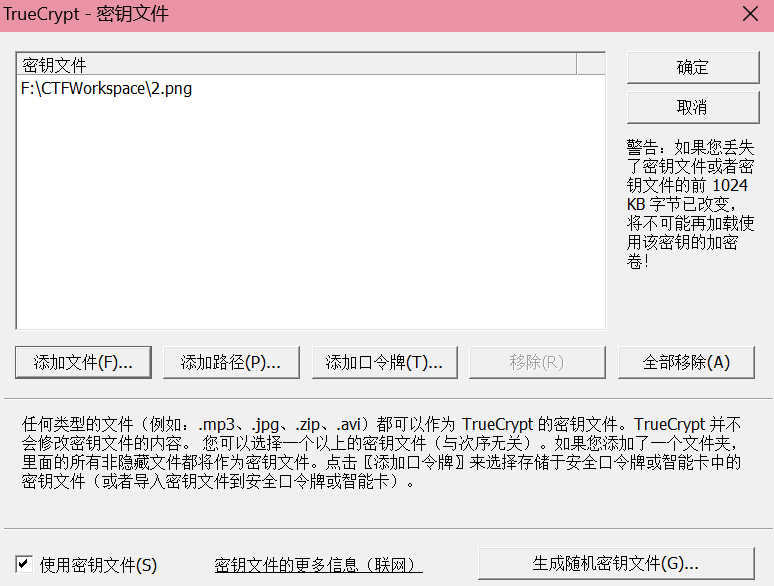The height and width of the screenshot is (586, 774).
Task: Click the 添加路径(P)... button
Action: [231, 362]
